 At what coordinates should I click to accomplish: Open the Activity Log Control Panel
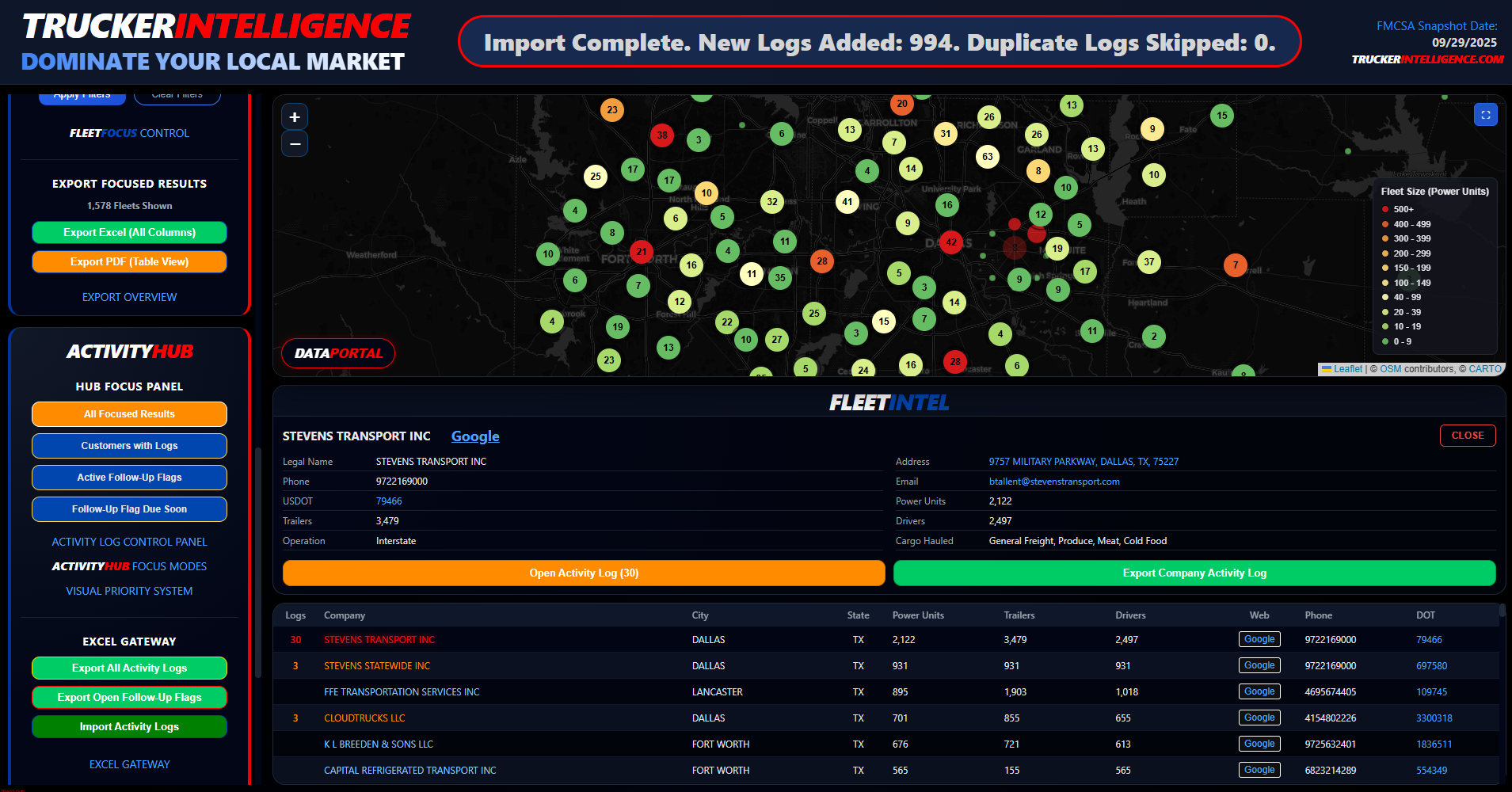tap(129, 541)
